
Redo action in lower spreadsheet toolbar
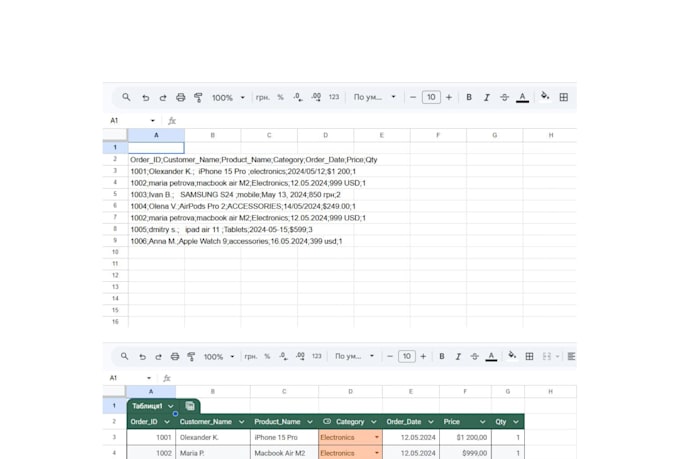[158, 357]
